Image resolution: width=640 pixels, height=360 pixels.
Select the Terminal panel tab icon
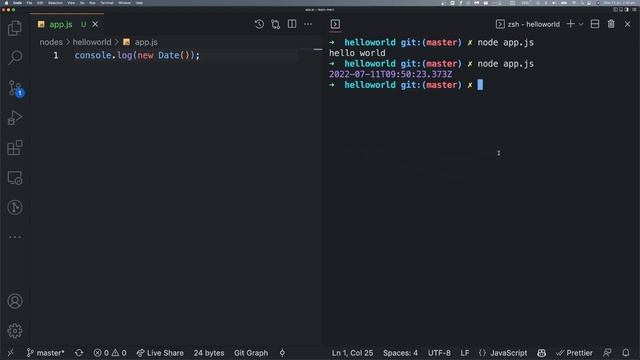pyautogui.click(x=335, y=24)
